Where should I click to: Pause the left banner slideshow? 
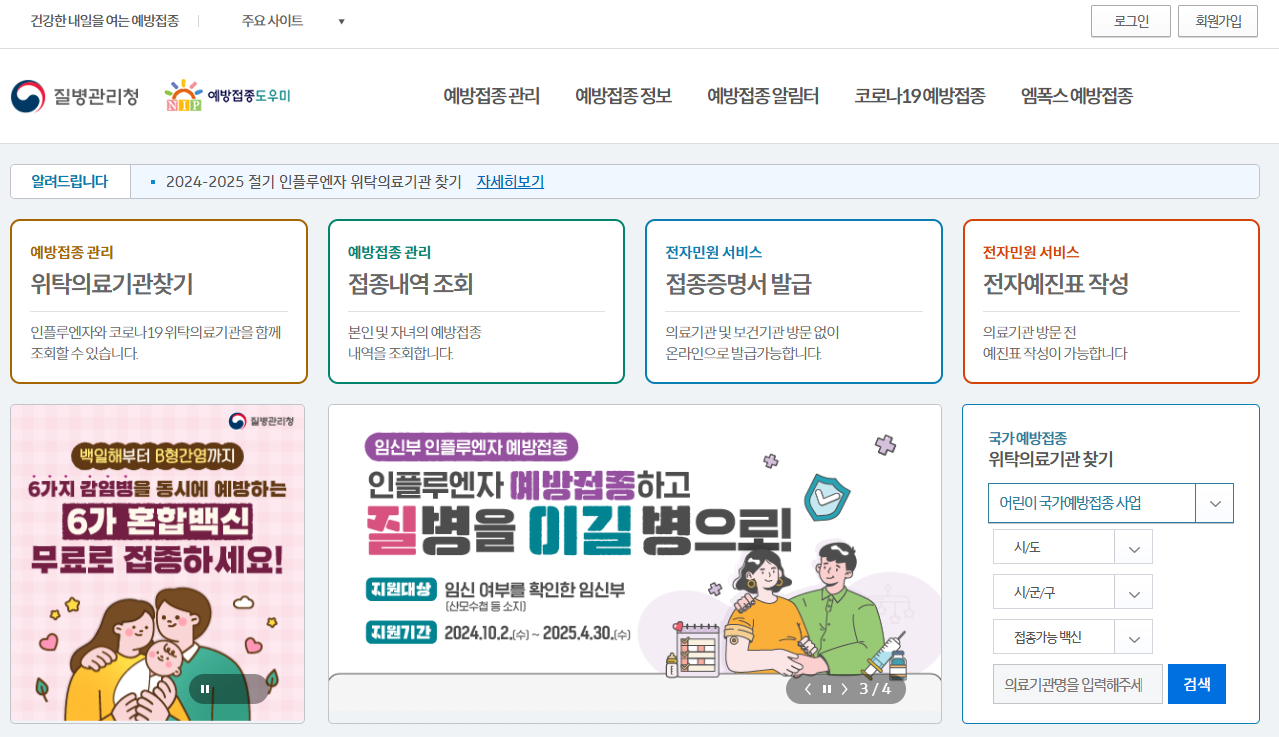click(205, 689)
